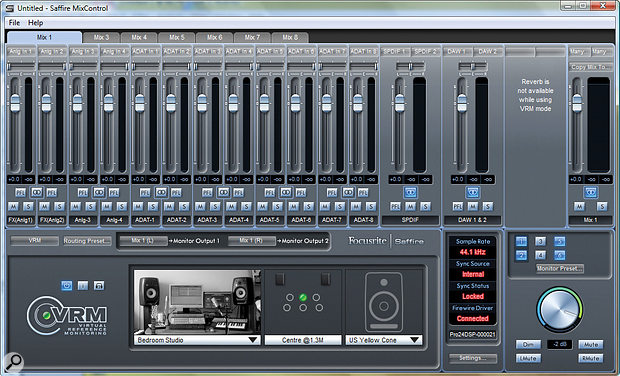Viewport: 620px width, 376px height.
Task: Open the Mix 1 (L) monitor output routing selector
Action: [x=143, y=241]
